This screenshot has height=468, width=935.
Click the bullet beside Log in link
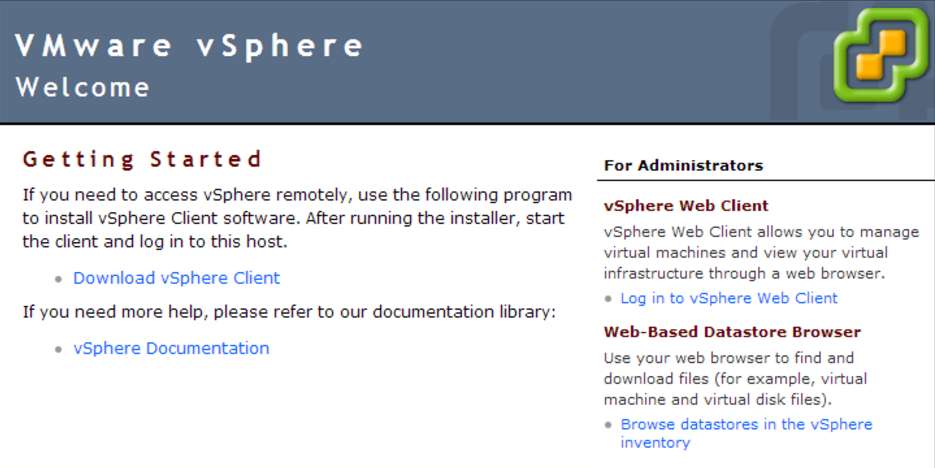pos(609,300)
